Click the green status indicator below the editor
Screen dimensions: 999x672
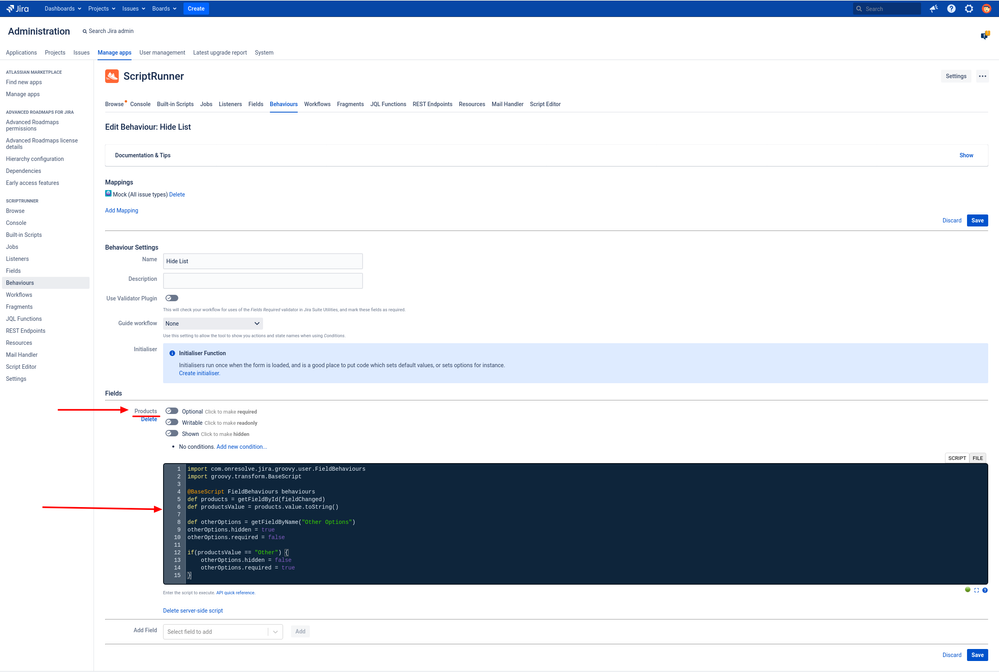[x=968, y=590]
